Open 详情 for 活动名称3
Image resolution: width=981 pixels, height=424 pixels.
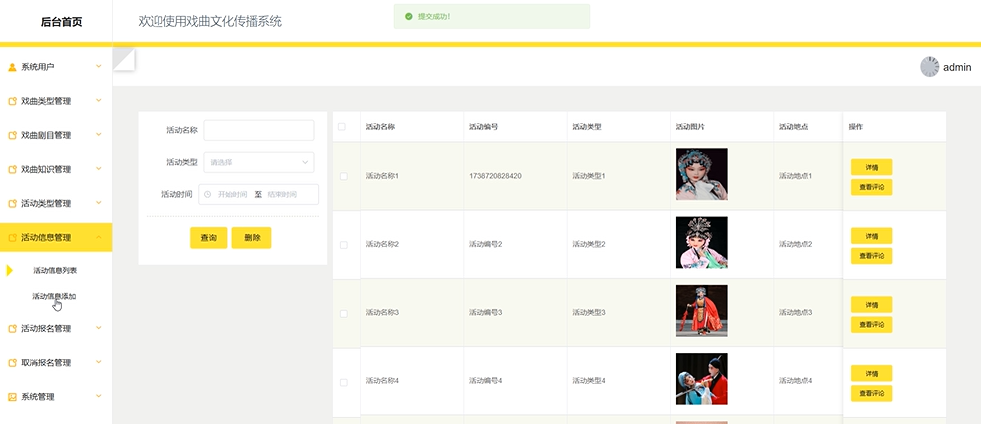(x=871, y=305)
